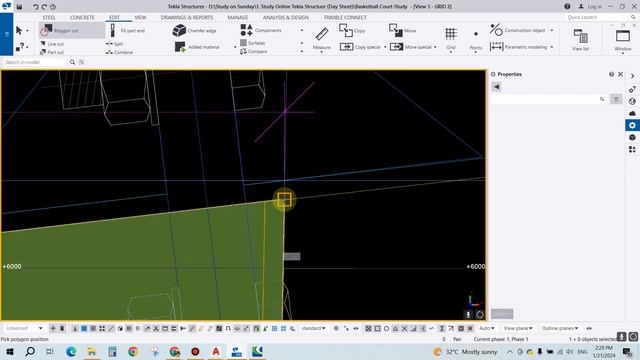Click the Move special command

tap(410, 47)
